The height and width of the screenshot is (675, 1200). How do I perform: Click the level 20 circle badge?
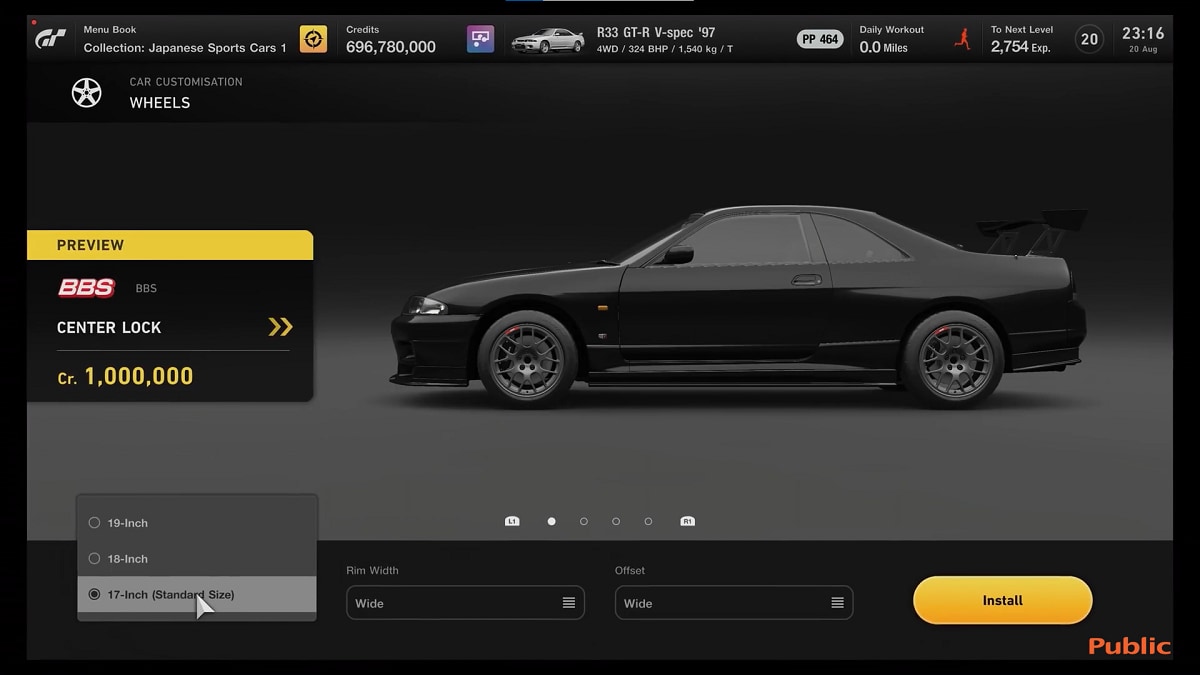point(1089,39)
